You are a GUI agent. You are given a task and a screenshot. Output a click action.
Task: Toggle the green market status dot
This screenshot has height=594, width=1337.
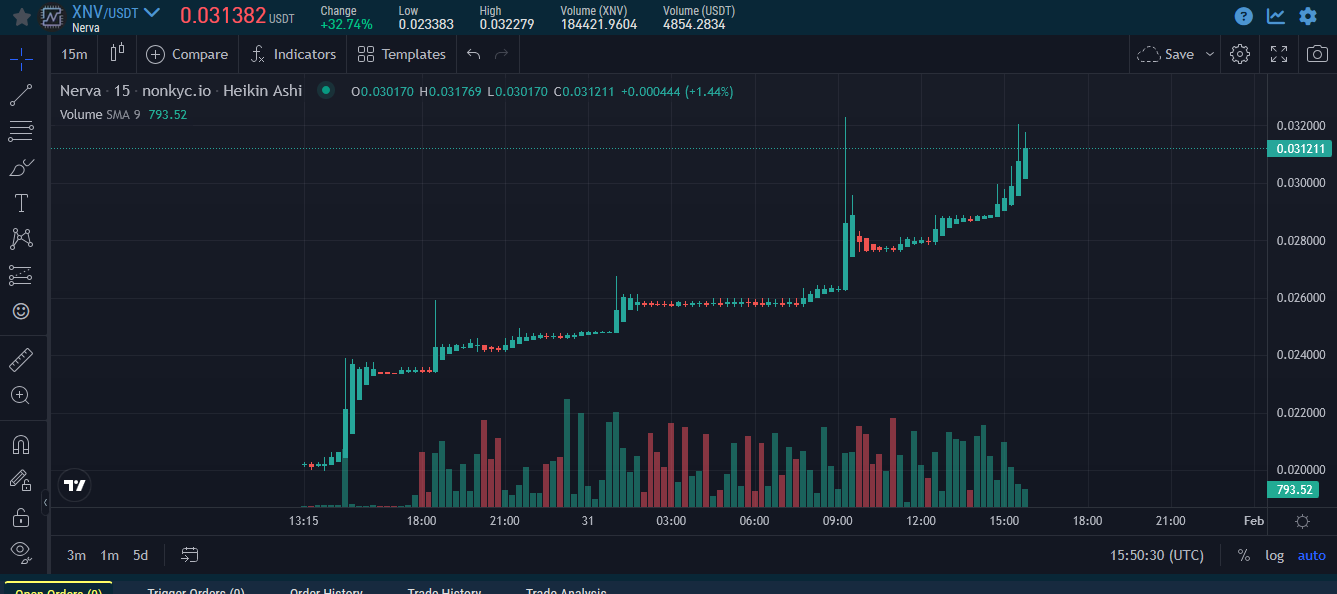pos(325,91)
